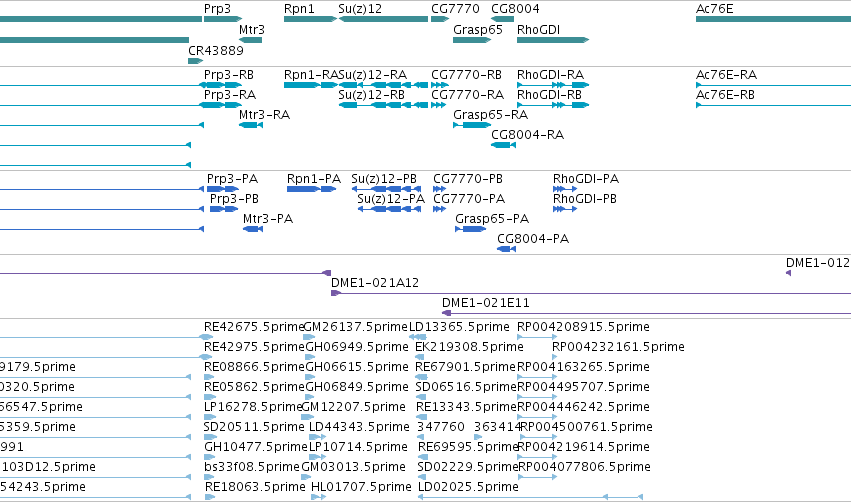The width and height of the screenshot is (851, 502).
Task: Click protein Su(z)12-PB label
Action: (384, 179)
